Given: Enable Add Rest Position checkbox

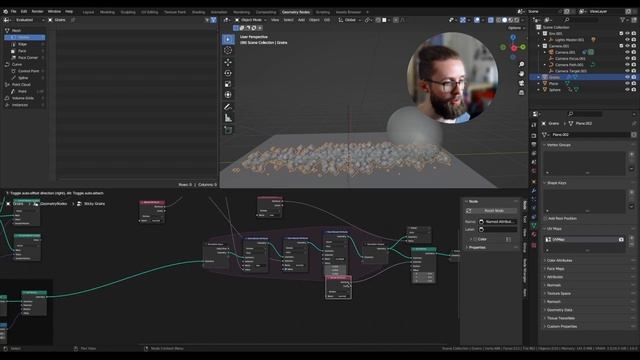Looking at the screenshot, I should pos(545,219).
